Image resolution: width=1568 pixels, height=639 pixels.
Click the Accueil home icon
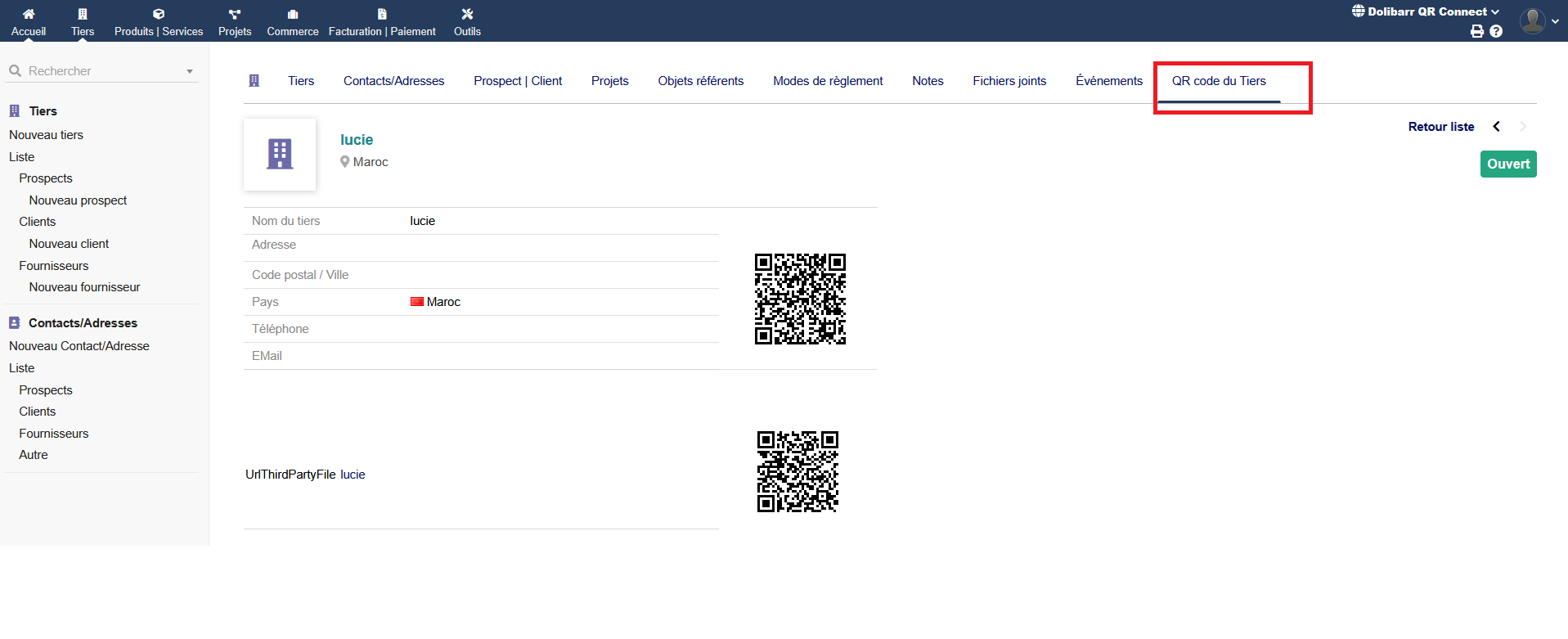tap(29, 14)
